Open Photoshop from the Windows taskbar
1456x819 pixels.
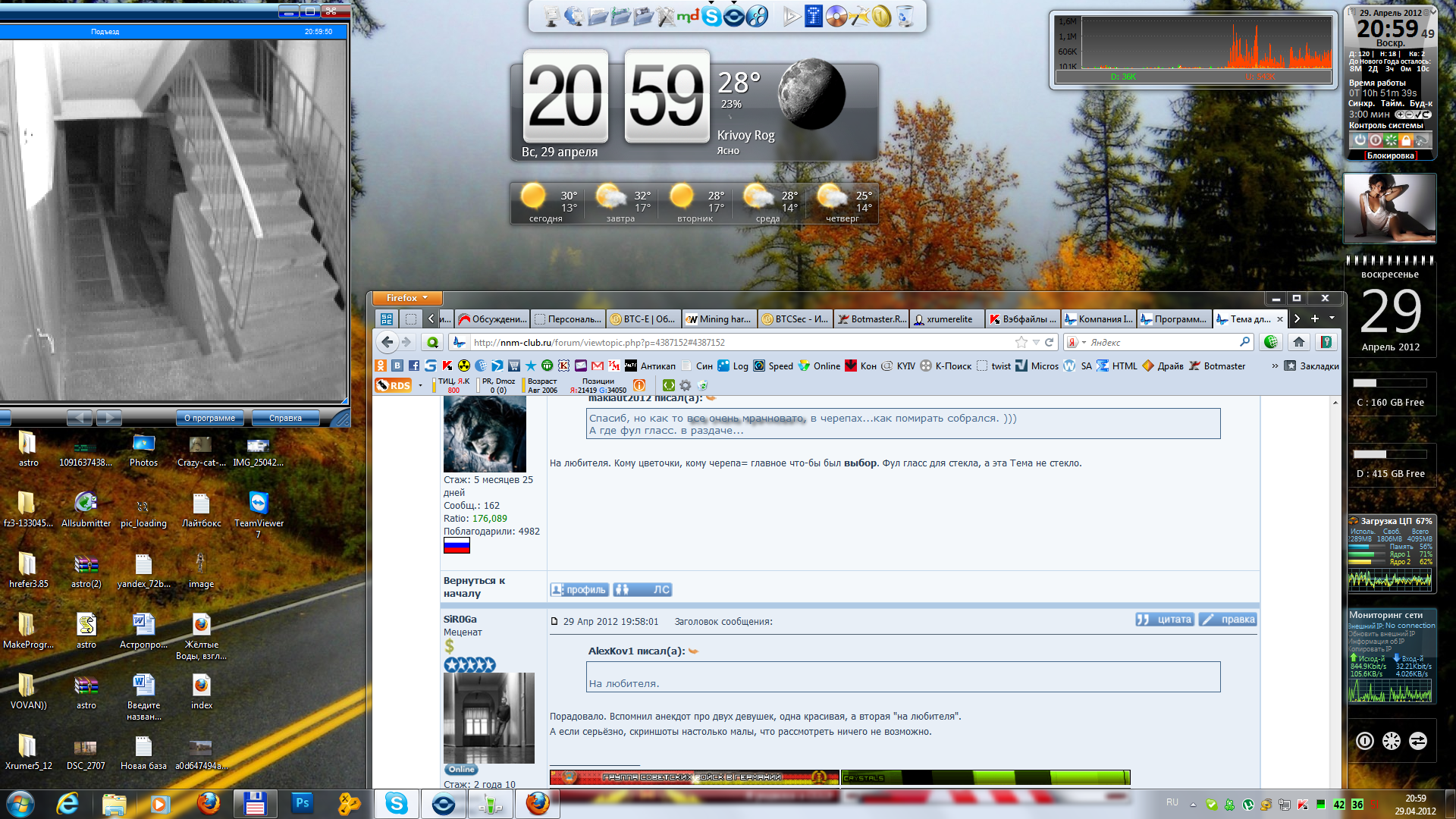[x=302, y=803]
